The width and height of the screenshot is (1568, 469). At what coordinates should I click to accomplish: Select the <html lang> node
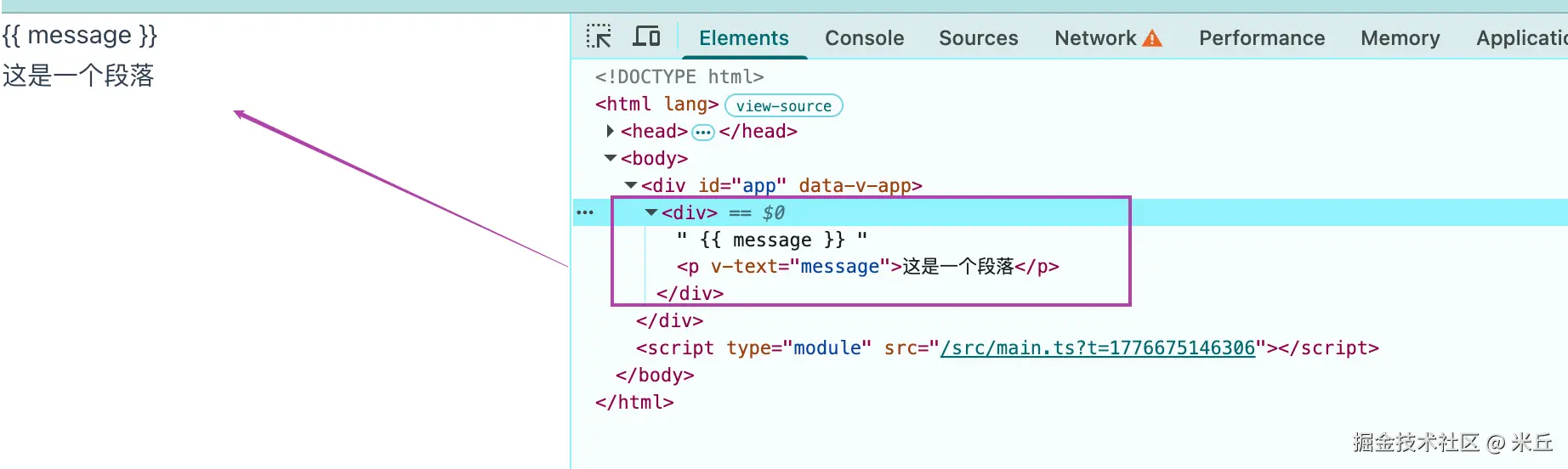tap(656, 104)
